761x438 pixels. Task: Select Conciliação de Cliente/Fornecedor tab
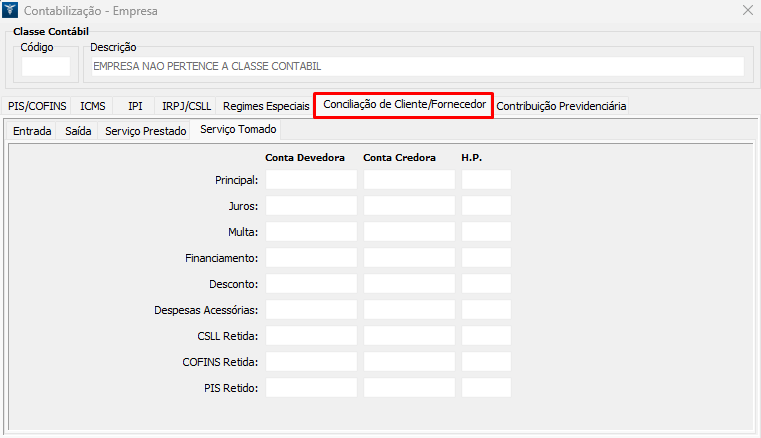coord(404,105)
